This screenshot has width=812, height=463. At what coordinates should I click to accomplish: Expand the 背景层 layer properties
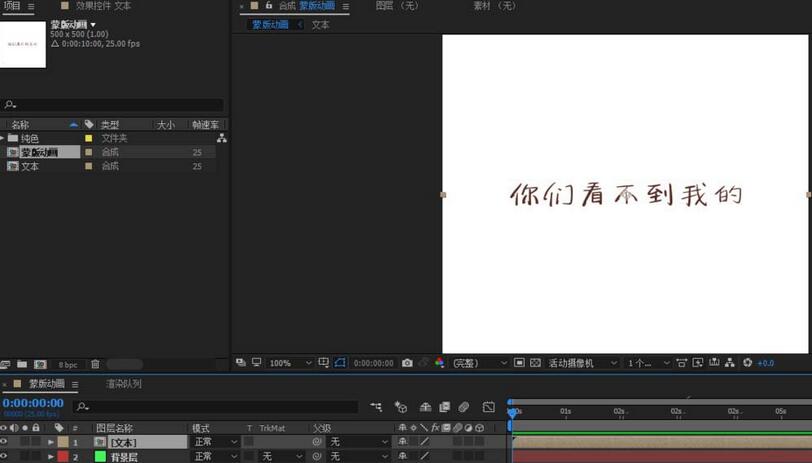click(x=51, y=457)
